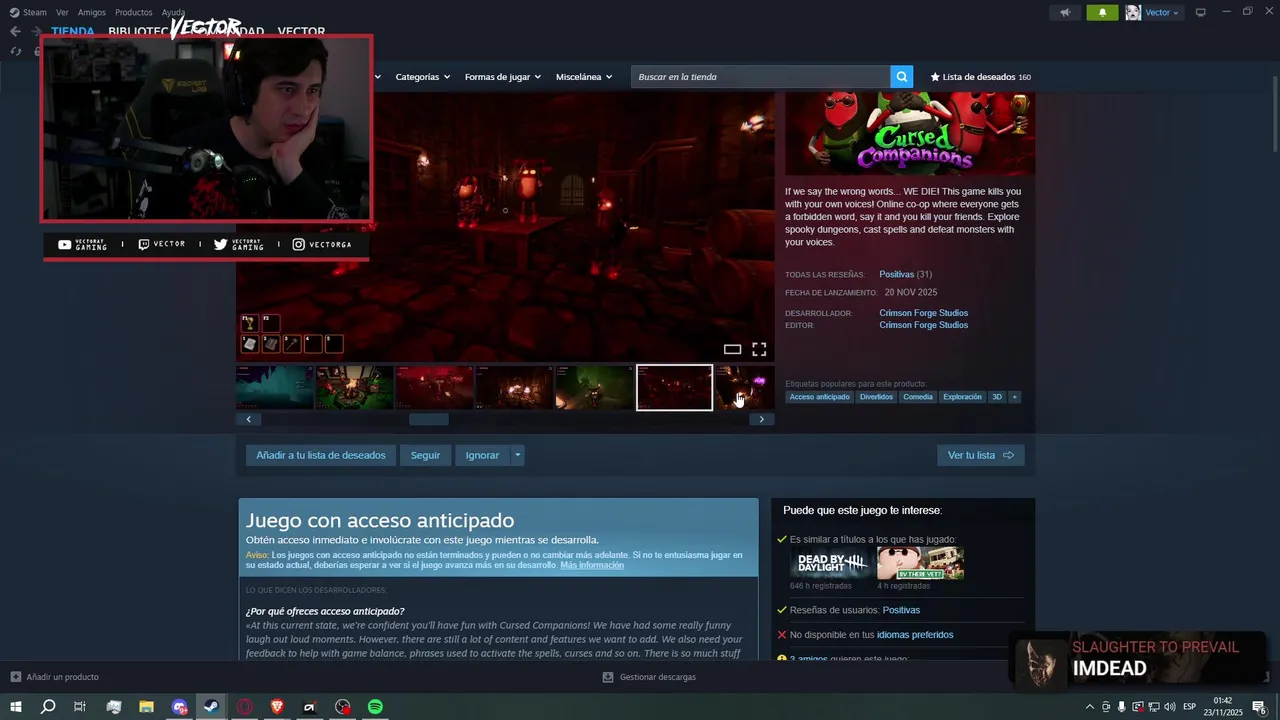Screen dimensions: 1280x720
Task: Open Más información early access link
Action: coord(592,565)
